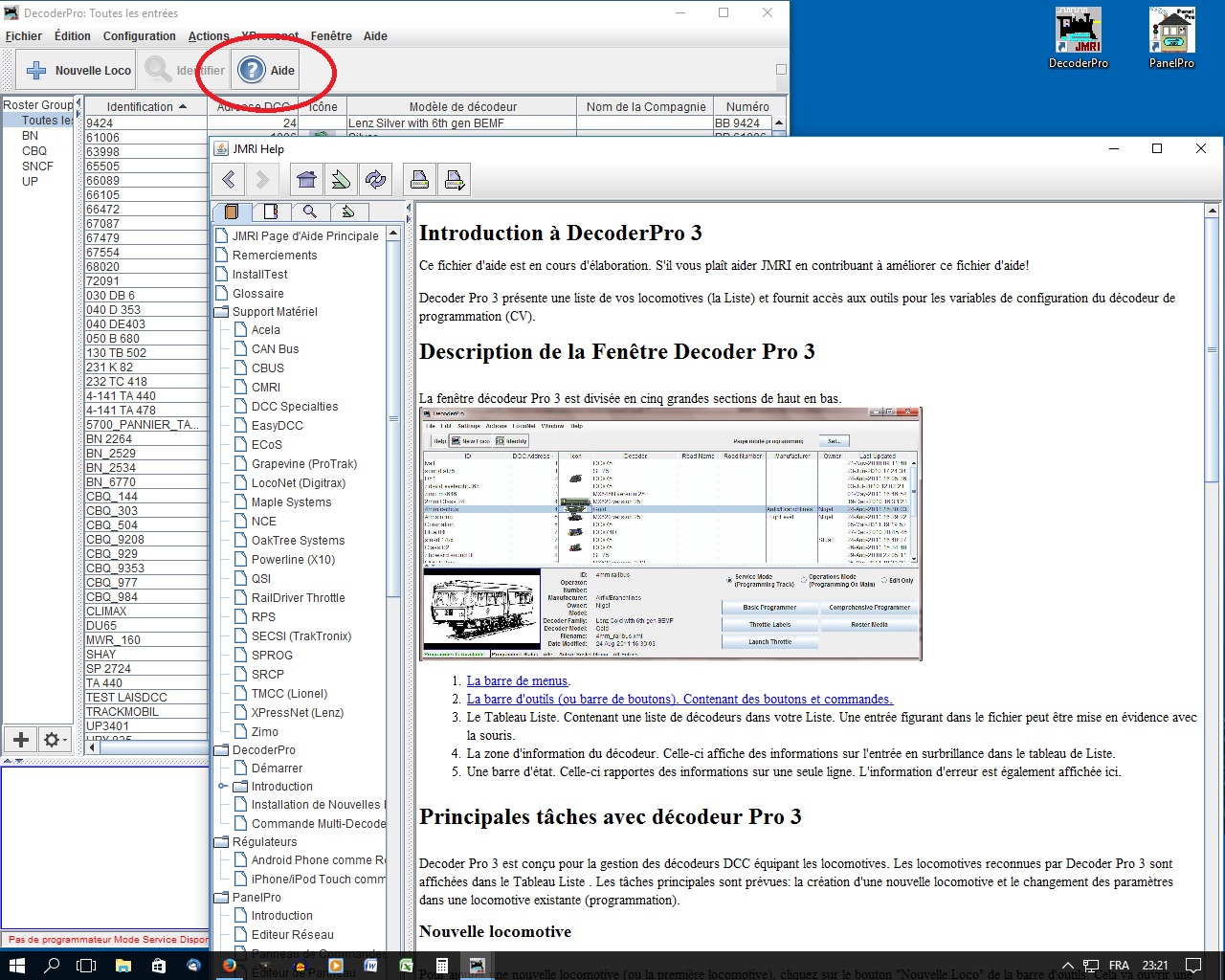
Task: Open the Help home page icon
Action: click(x=306, y=179)
